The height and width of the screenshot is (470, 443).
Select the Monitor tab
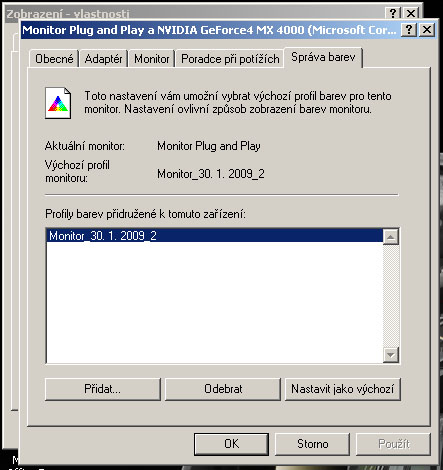(152, 59)
